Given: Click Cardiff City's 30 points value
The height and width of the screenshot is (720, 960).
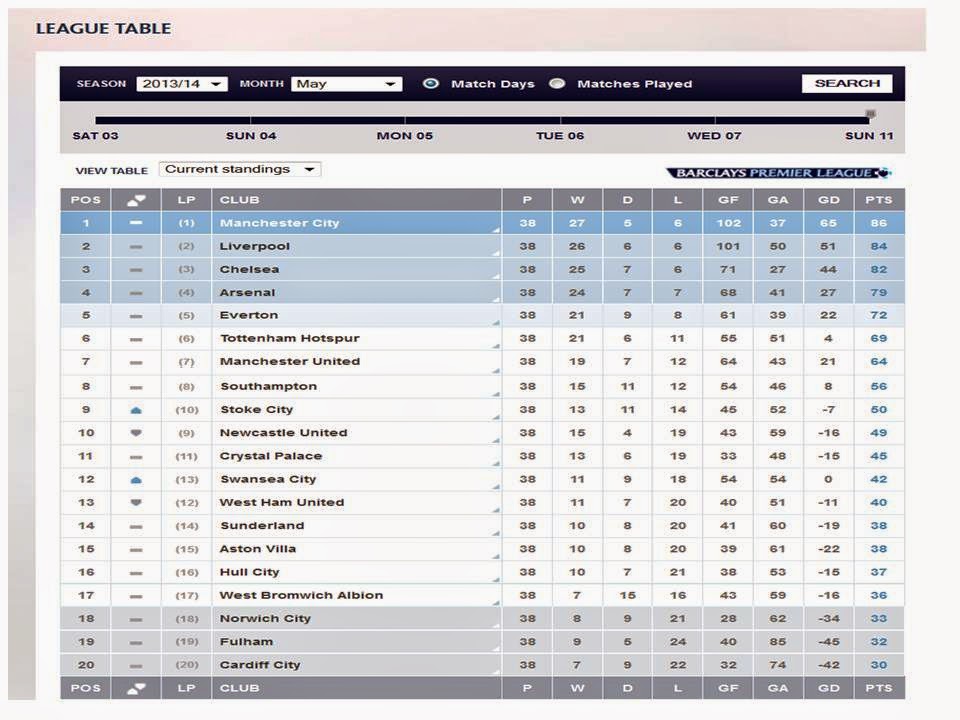Looking at the screenshot, I should tap(879, 665).
